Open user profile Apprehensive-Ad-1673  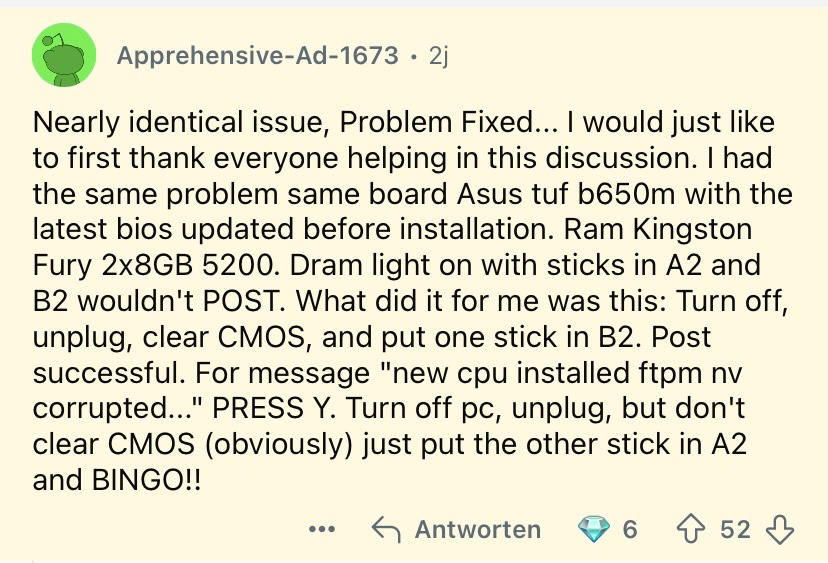[x=258, y=55]
